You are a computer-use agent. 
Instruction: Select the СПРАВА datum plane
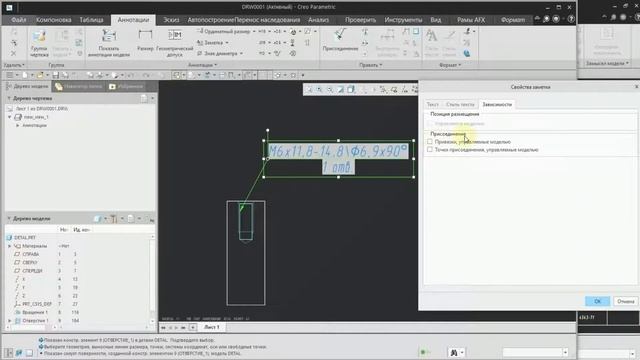pyautogui.click(x=31, y=254)
